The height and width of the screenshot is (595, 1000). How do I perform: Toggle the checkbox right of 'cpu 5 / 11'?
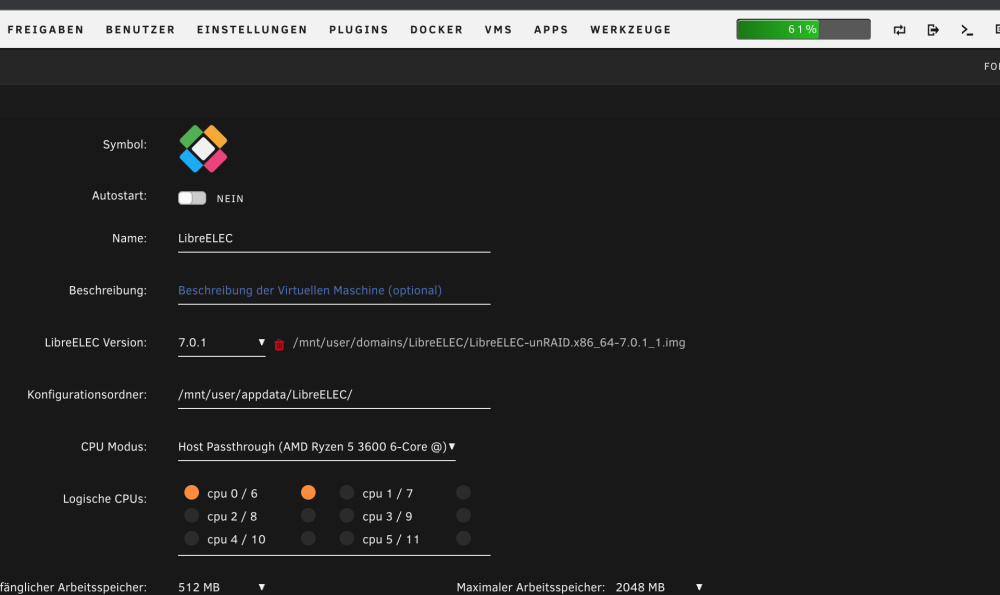click(x=464, y=538)
